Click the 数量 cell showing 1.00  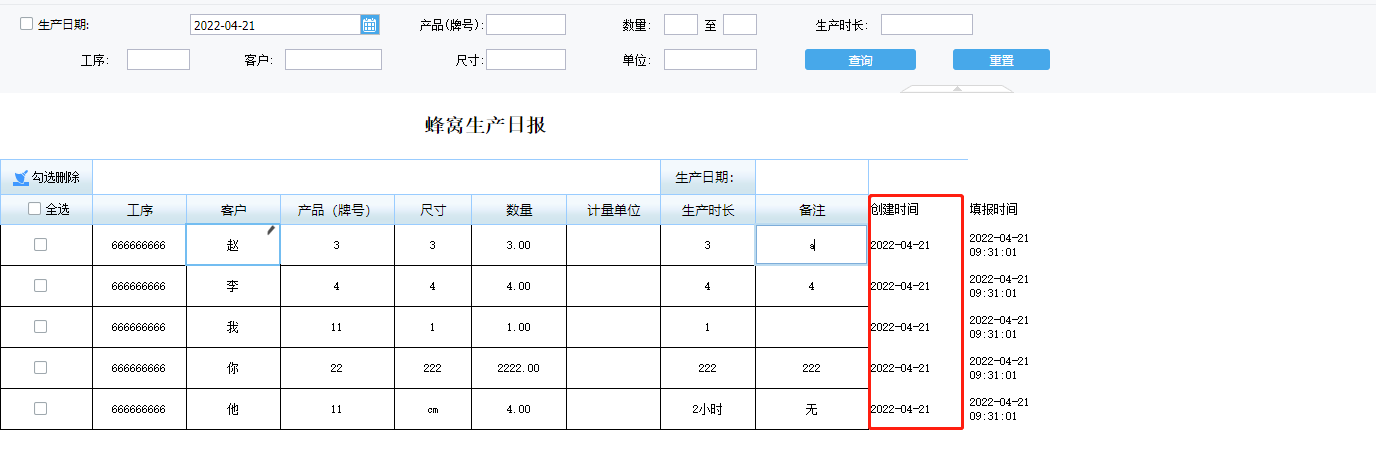519,327
